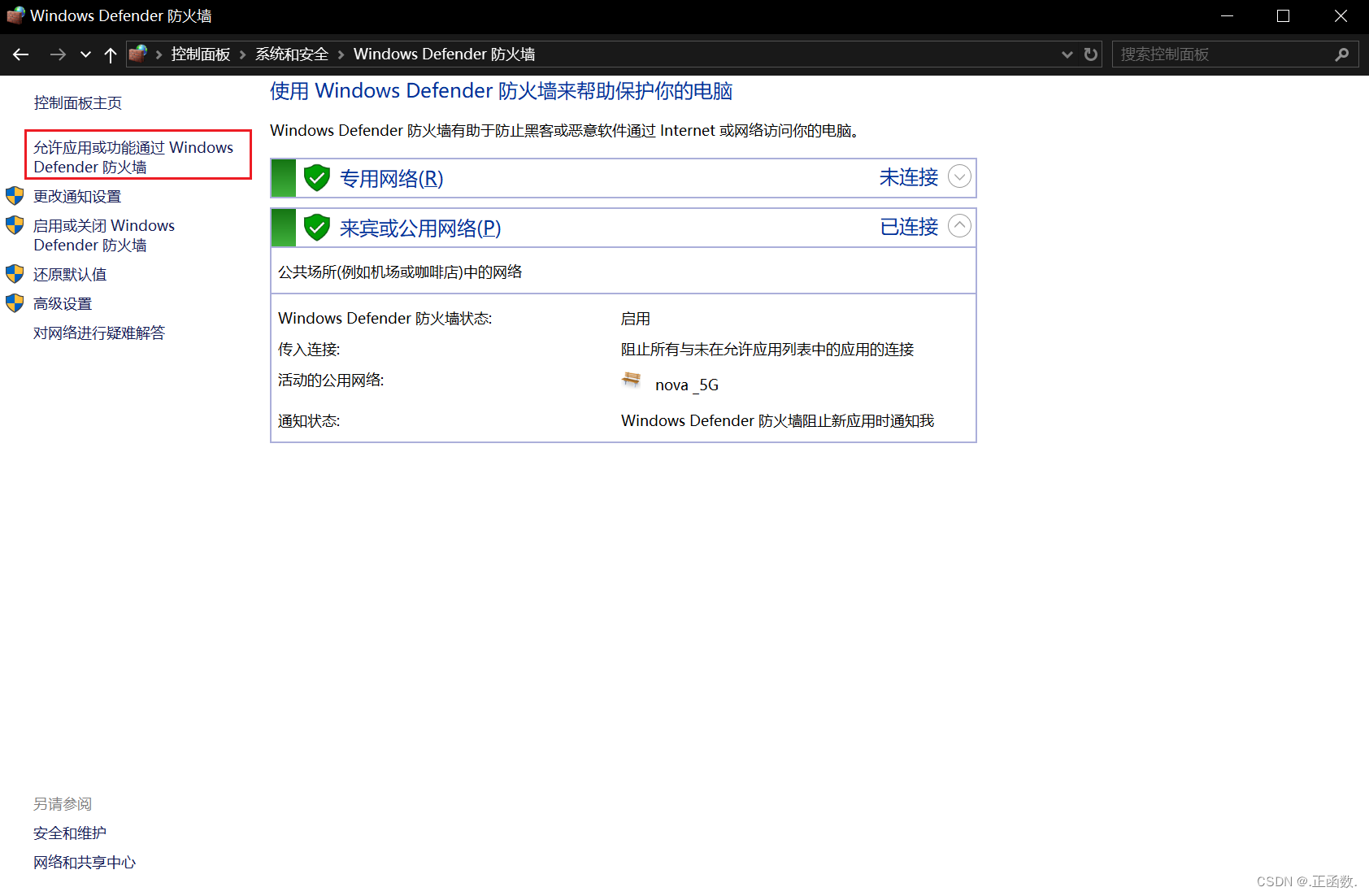Click green shield icon of 专用网络
This screenshot has height=896, width=1369.
(x=317, y=178)
